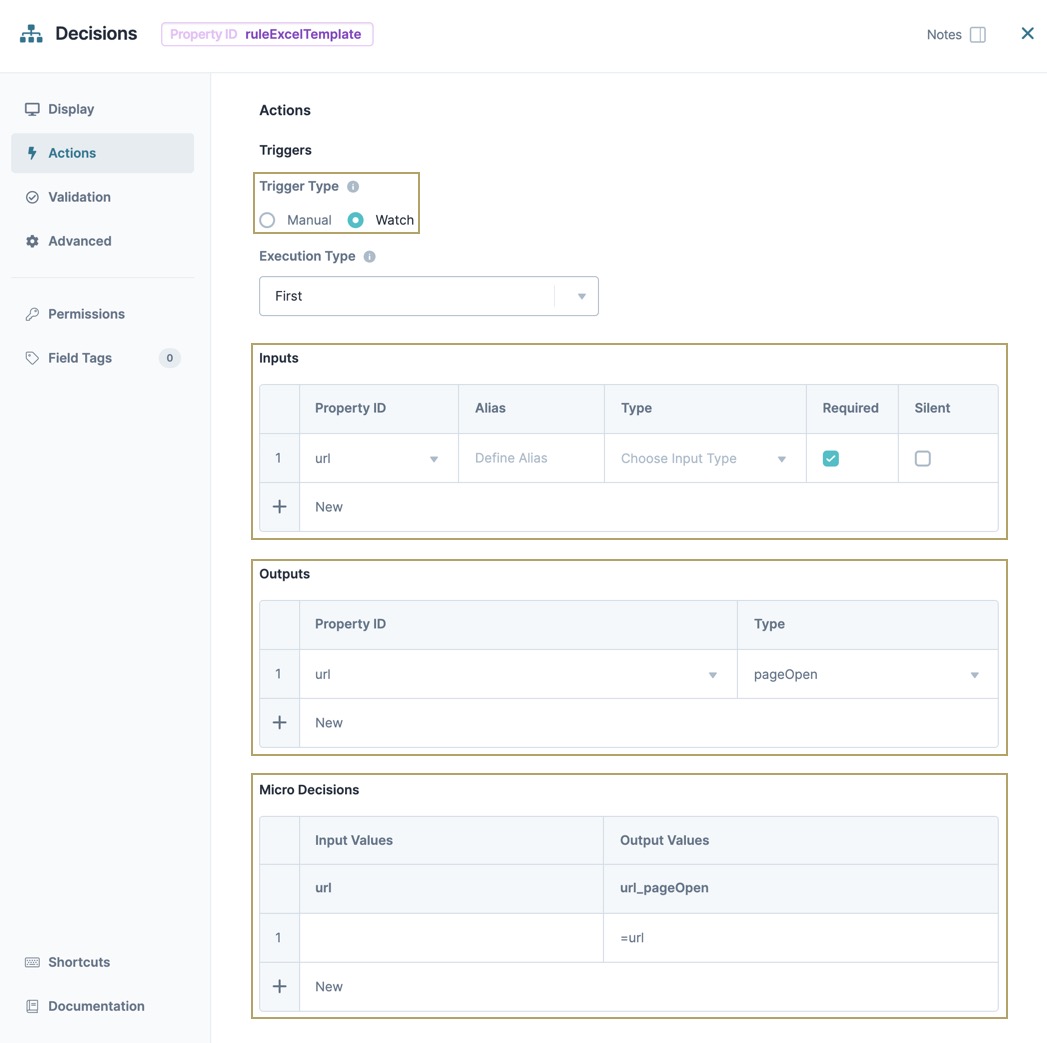Click the Actions lightning bolt icon
The width and height of the screenshot is (1047, 1043).
pyautogui.click(x=32, y=153)
